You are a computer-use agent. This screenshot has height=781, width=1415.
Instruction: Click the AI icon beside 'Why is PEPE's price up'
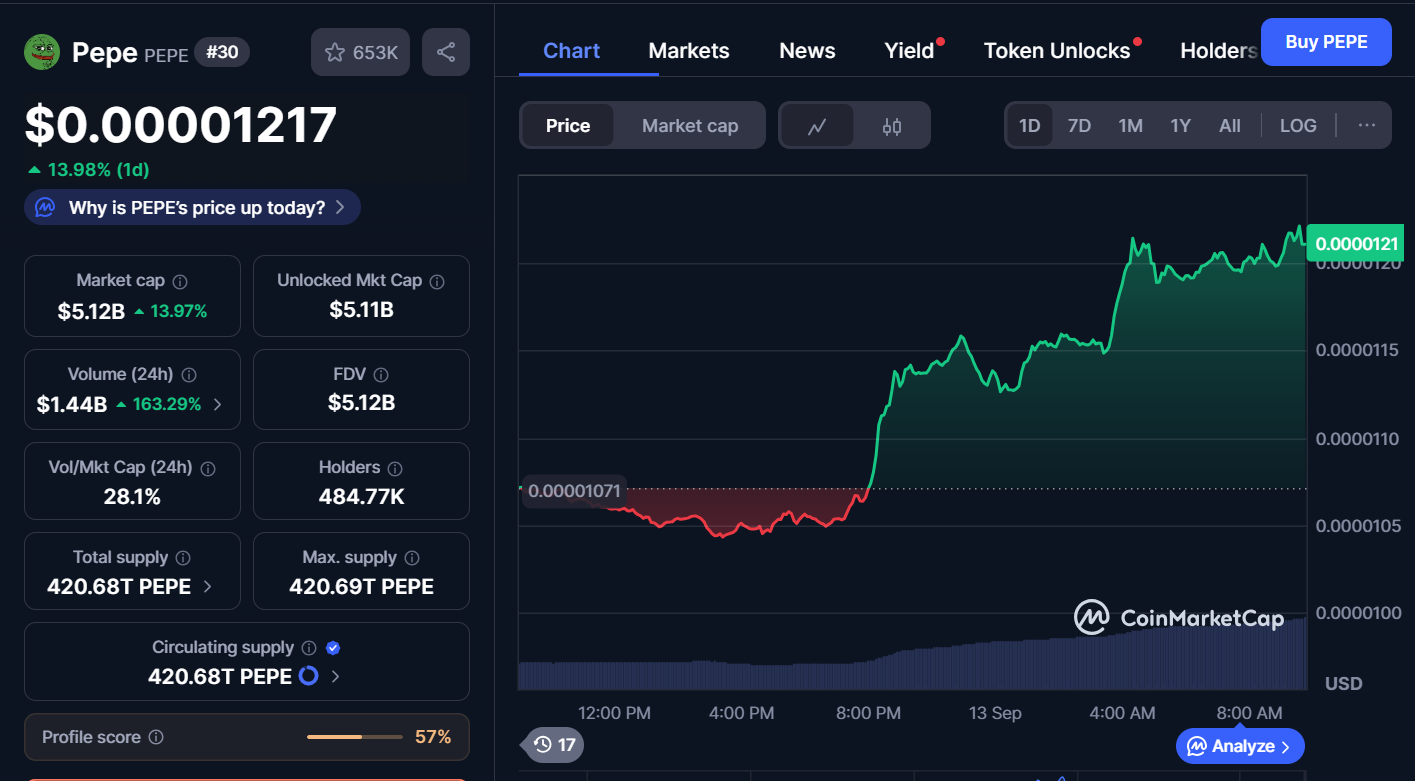click(x=45, y=208)
